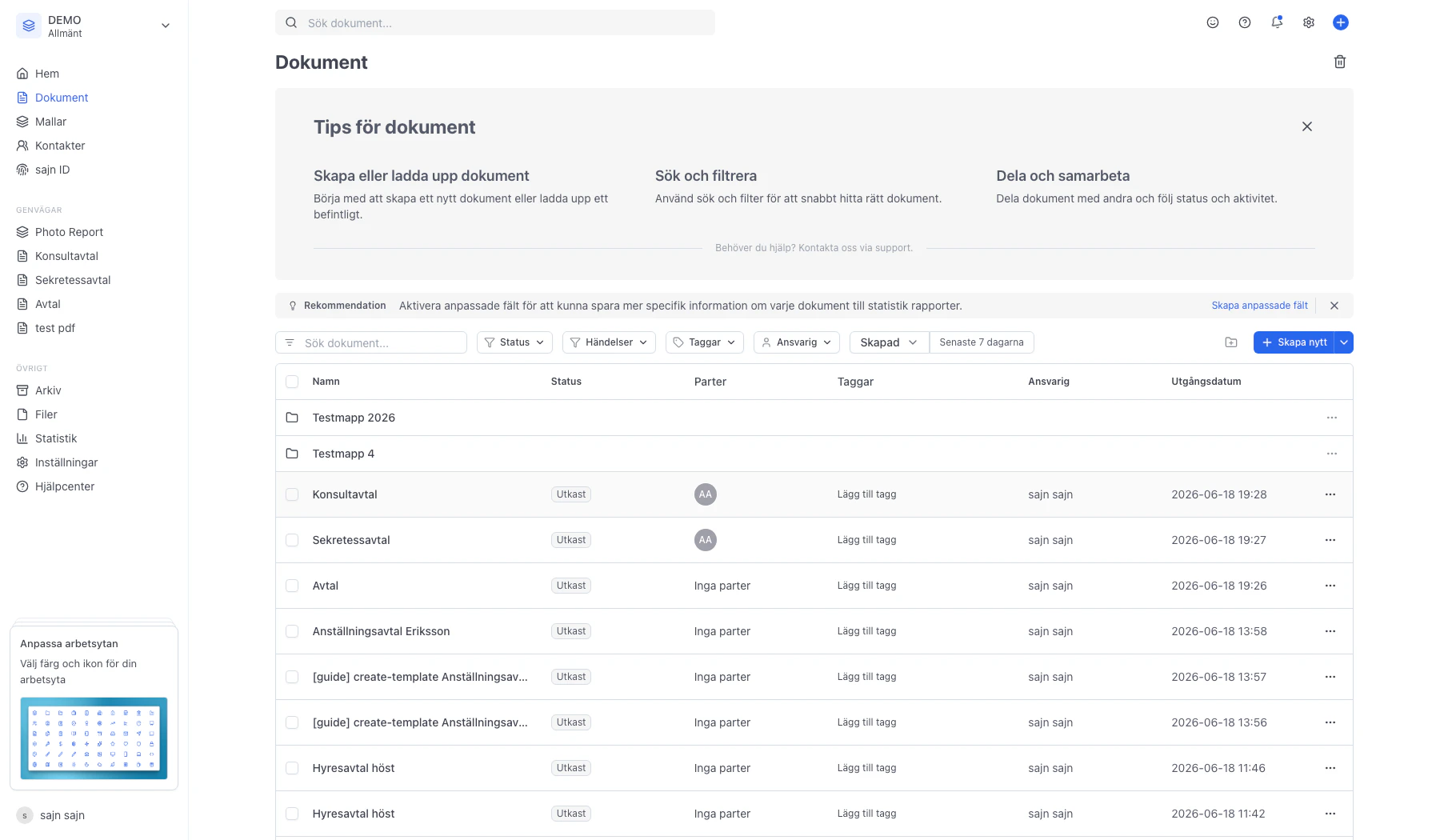
Task: Open the three-dot menu for Sekretessavtal row
Action: pyautogui.click(x=1330, y=540)
